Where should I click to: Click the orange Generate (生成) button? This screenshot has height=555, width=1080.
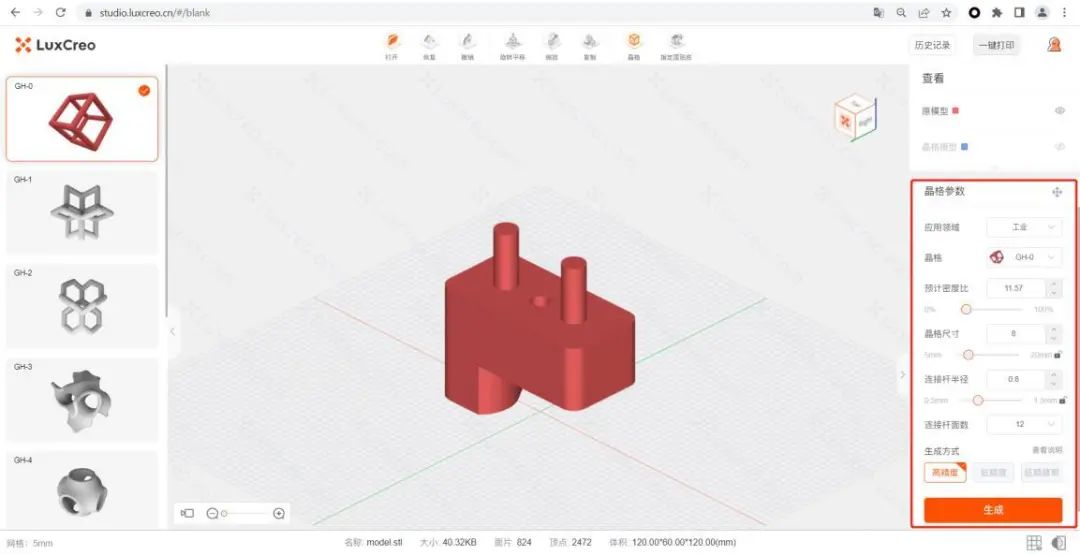tap(992, 510)
